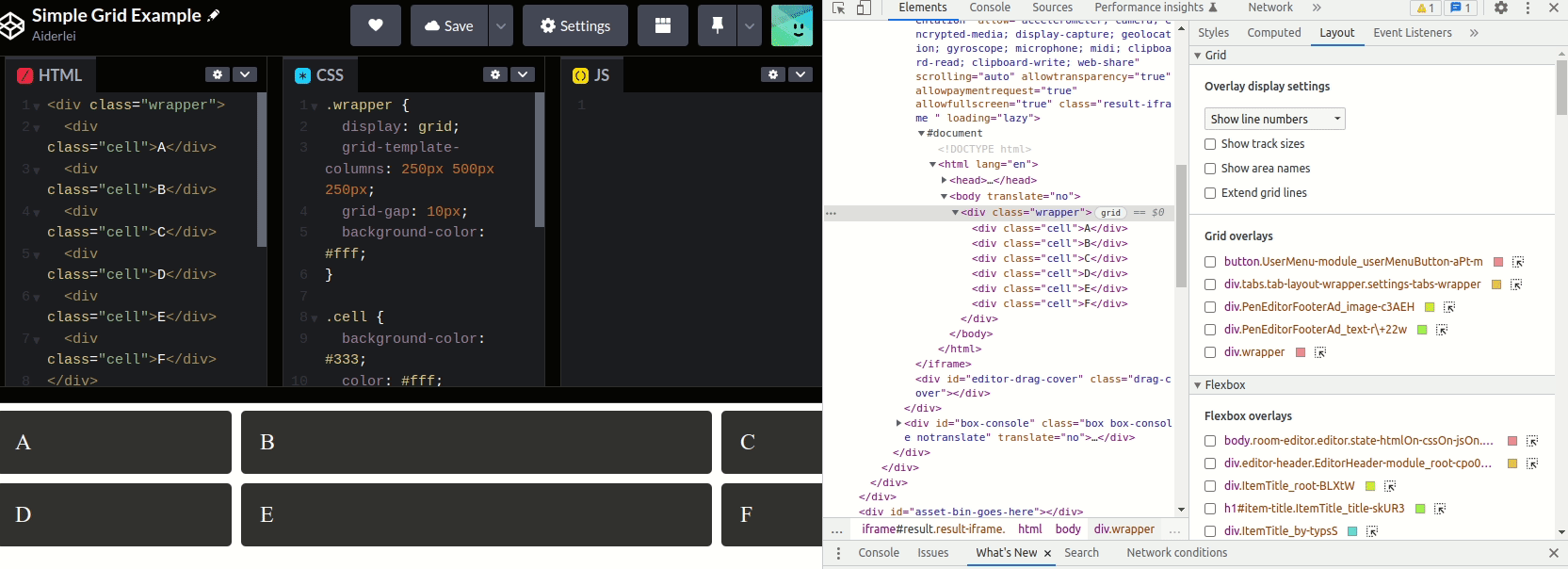
Task: Enable the Show track sizes checkbox
Action: [x=1210, y=144]
